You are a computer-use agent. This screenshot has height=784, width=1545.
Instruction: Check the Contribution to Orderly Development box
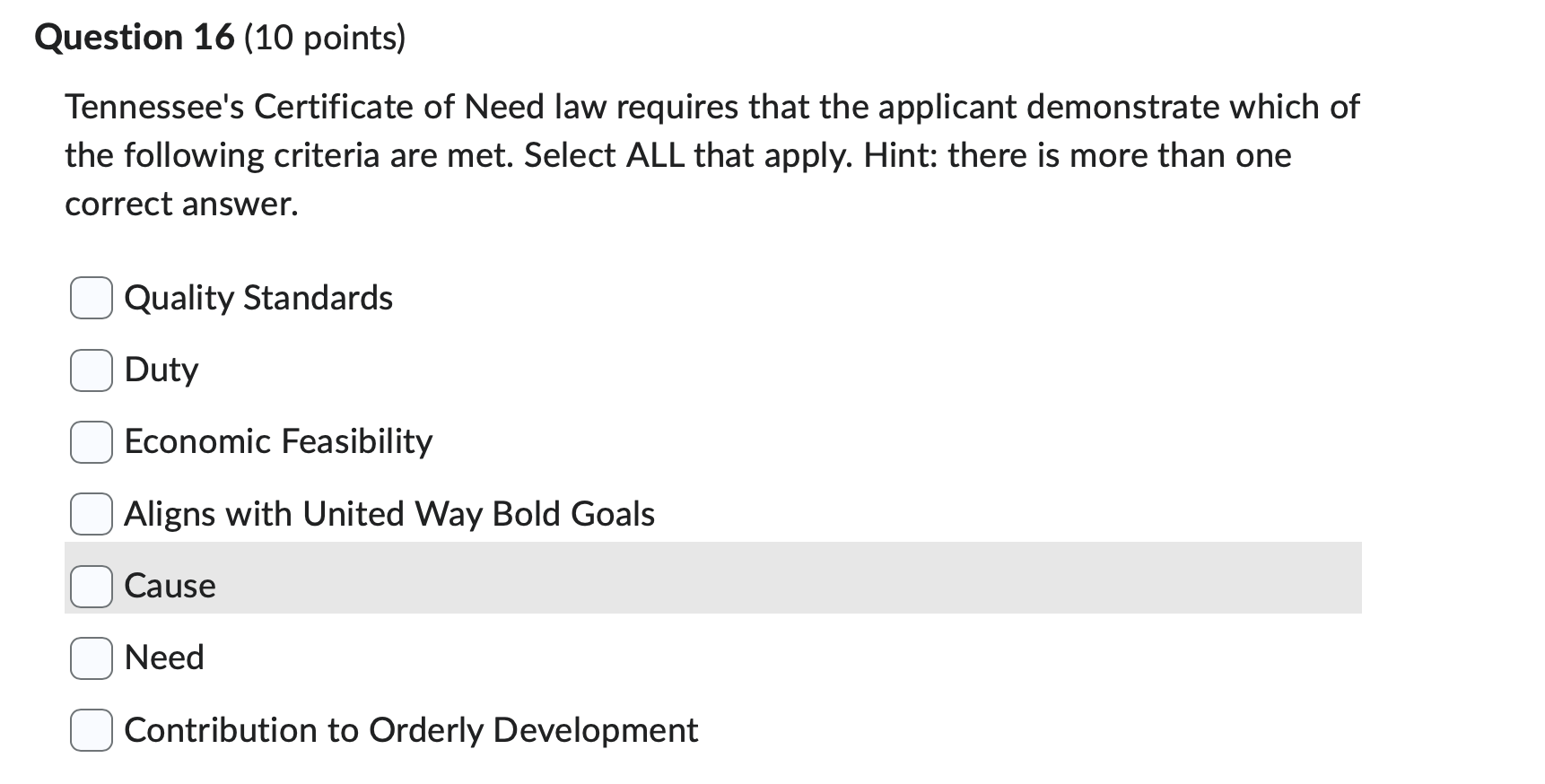point(92,730)
